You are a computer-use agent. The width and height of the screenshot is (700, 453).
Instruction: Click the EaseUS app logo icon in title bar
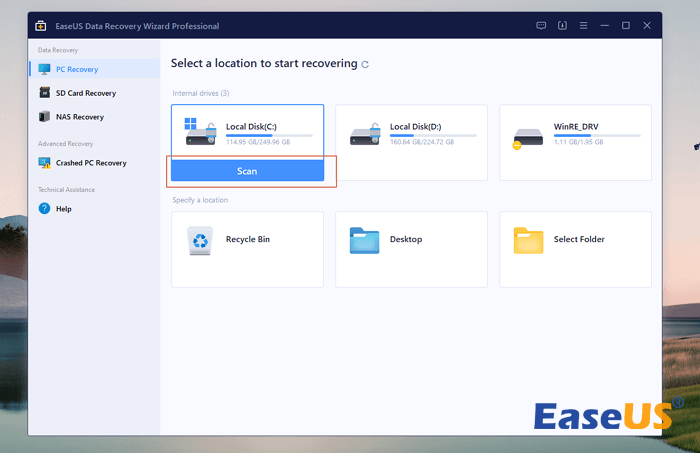(41, 26)
